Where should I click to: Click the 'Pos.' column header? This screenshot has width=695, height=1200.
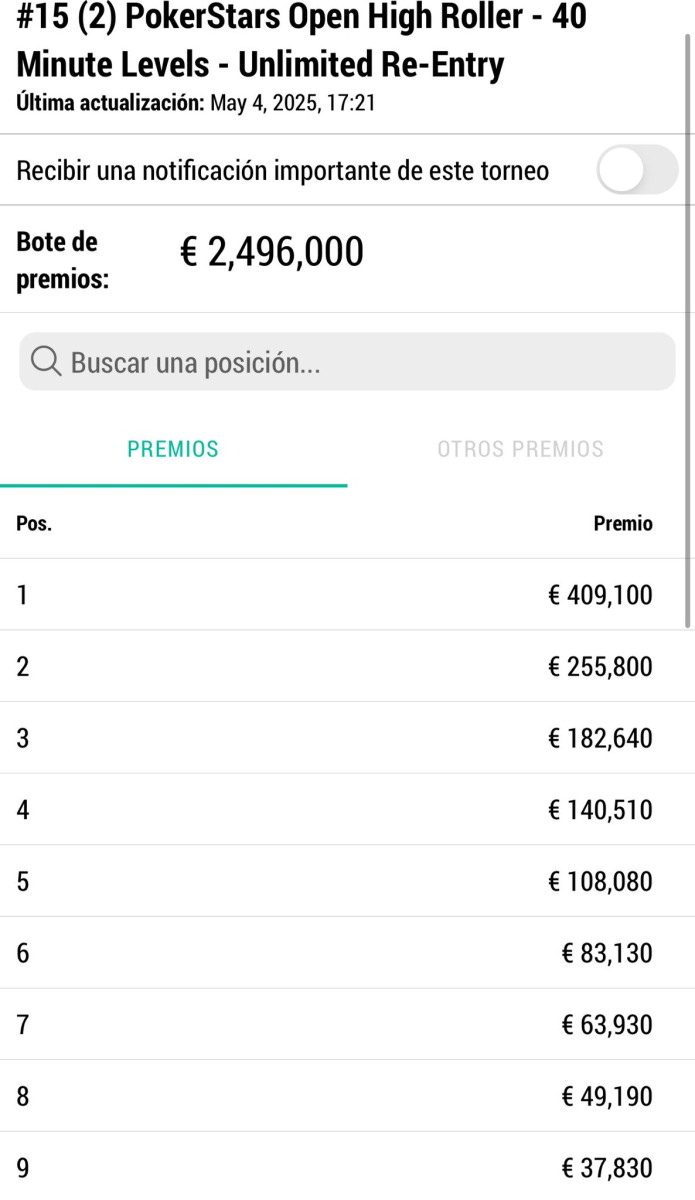pos(34,524)
